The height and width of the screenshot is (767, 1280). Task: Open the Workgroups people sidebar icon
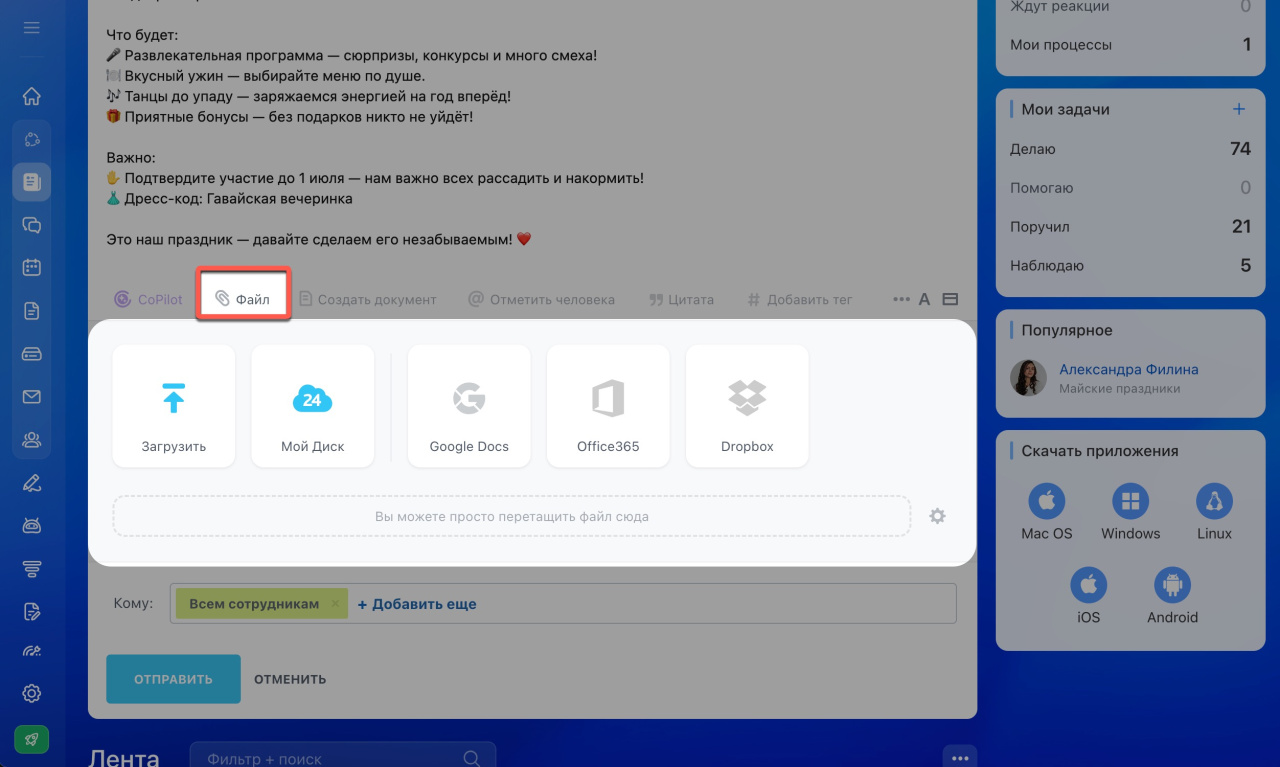click(31, 439)
